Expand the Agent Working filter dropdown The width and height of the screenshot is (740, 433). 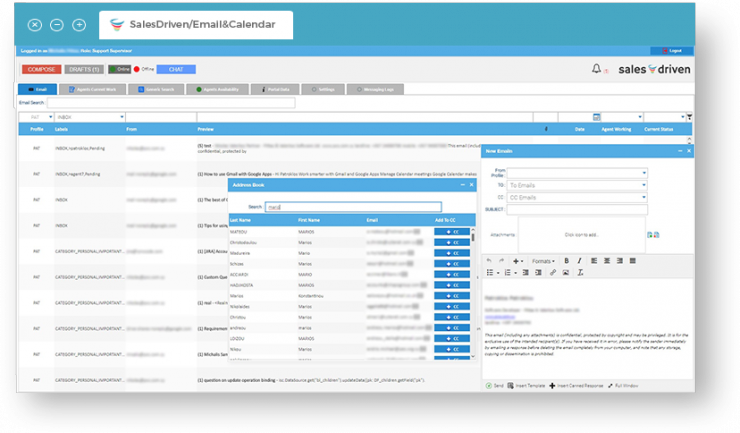pos(640,117)
